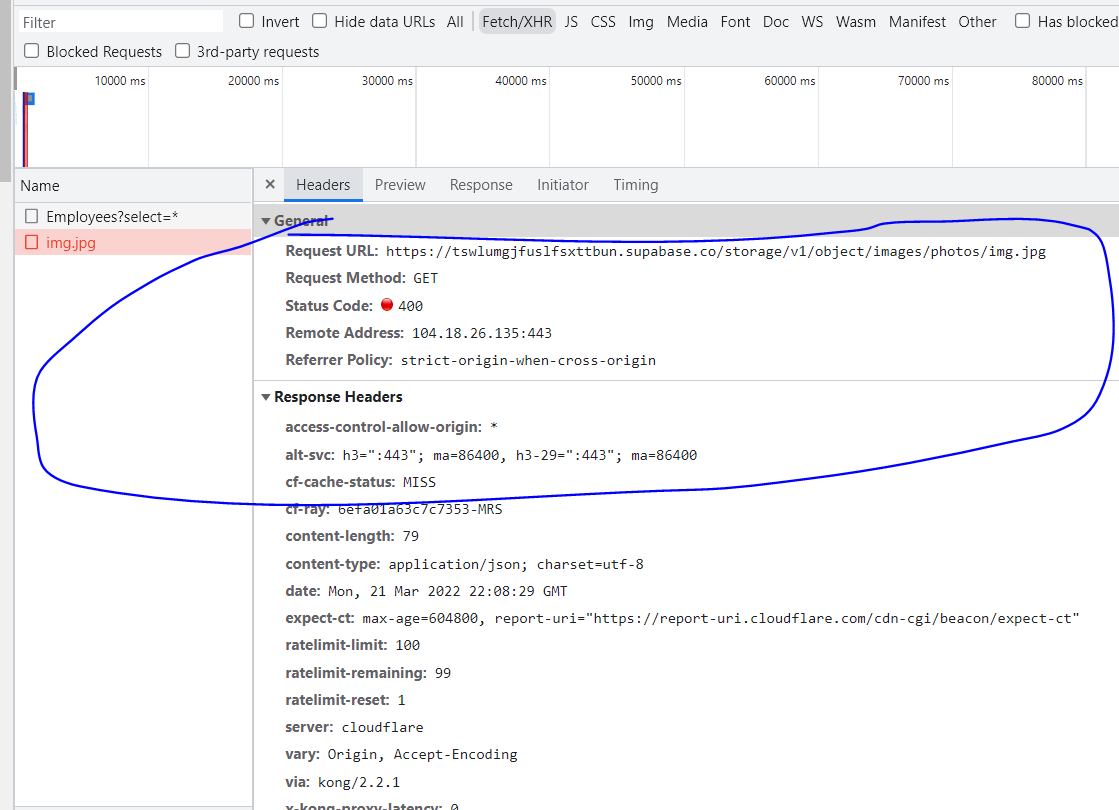Toggle the 3rd-party requests checkbox
Screen dimensions: 1119x810
coord(183,51)
